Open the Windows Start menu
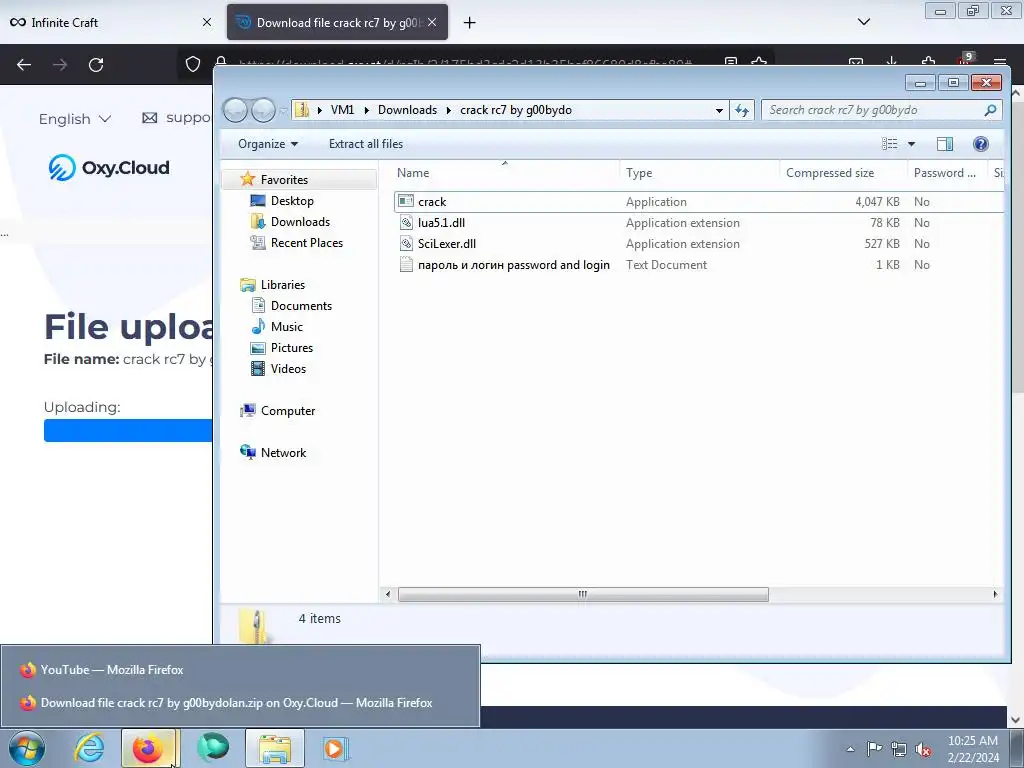The width and height of the screenshot is (1024, 768). (27, 748)
